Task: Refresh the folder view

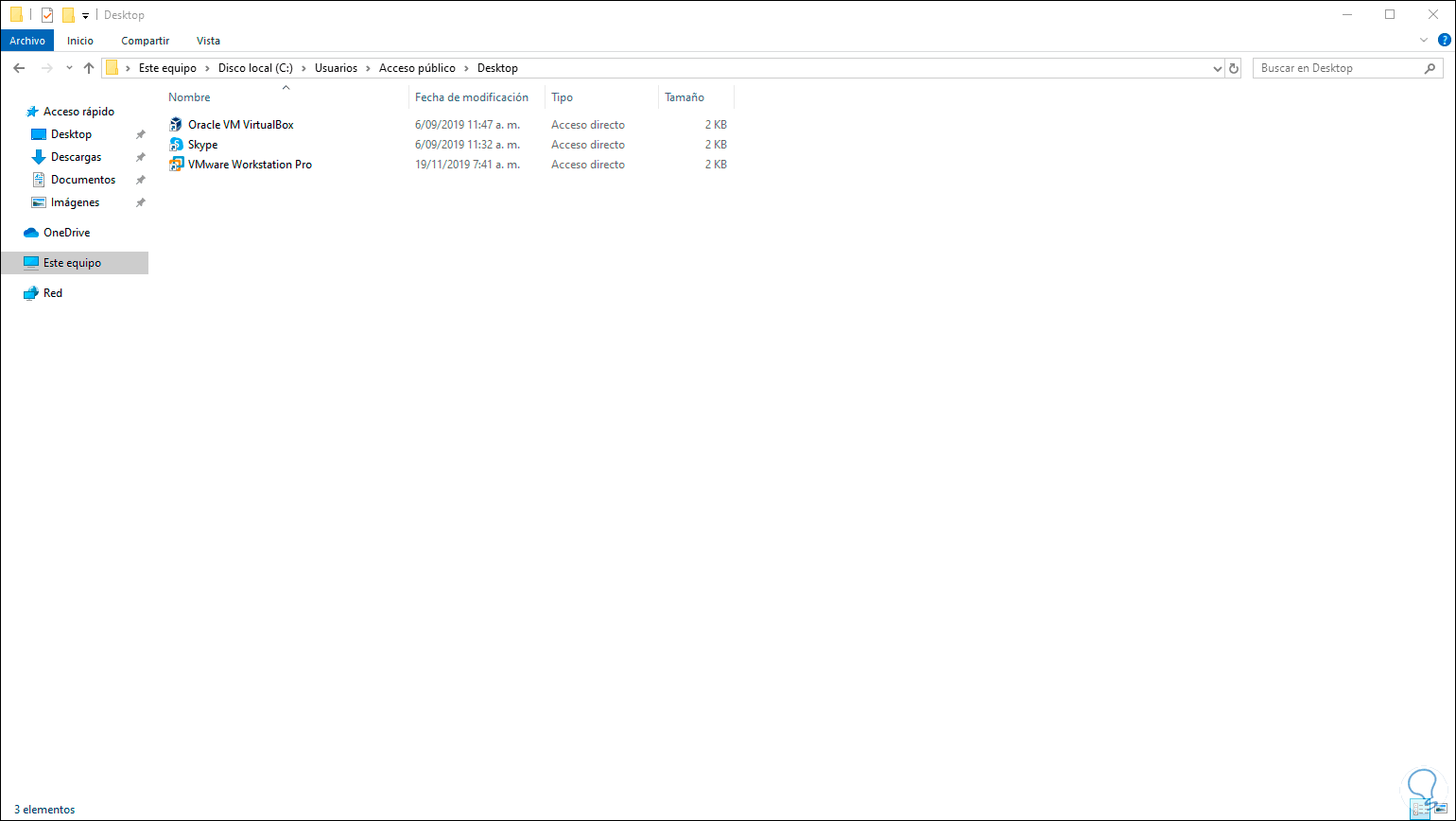Action: [1234, 67]
